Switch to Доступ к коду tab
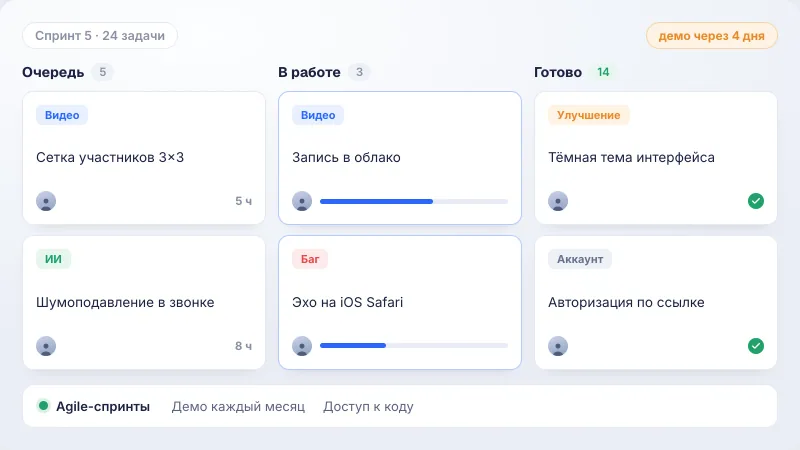Viewport: 800px width, 450px height. point(368,407)
